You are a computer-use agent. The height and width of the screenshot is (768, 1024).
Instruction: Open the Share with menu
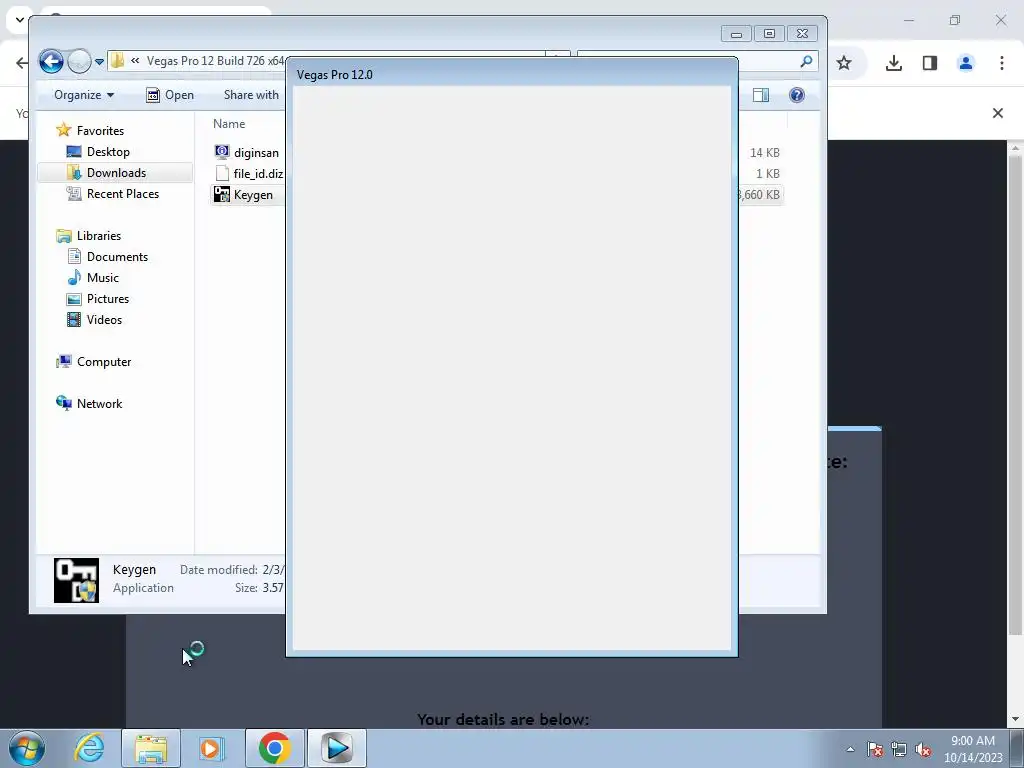point(251,95)
